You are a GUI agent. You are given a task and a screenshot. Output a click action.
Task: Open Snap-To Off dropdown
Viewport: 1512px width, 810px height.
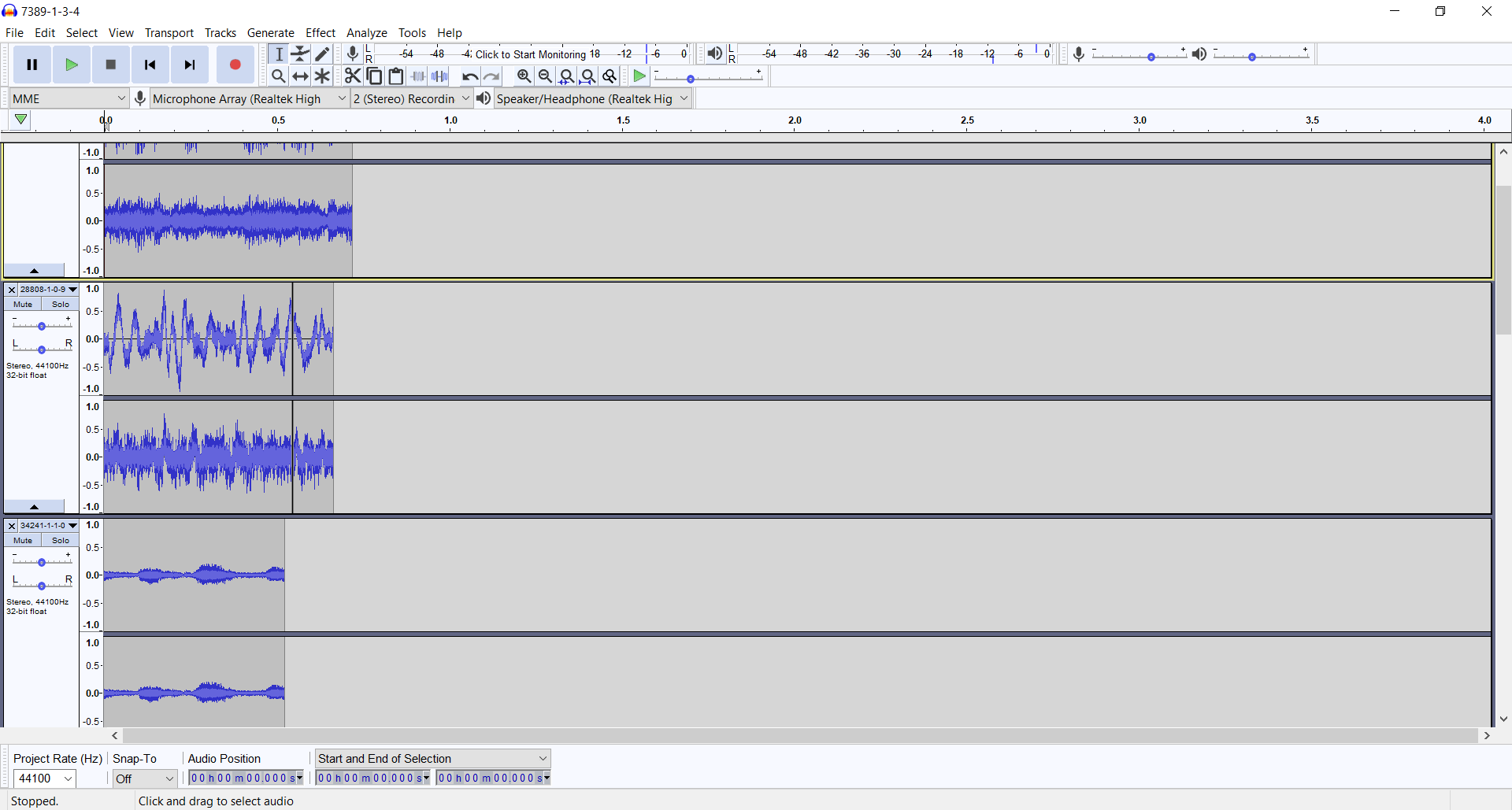[x=145, y=779]
